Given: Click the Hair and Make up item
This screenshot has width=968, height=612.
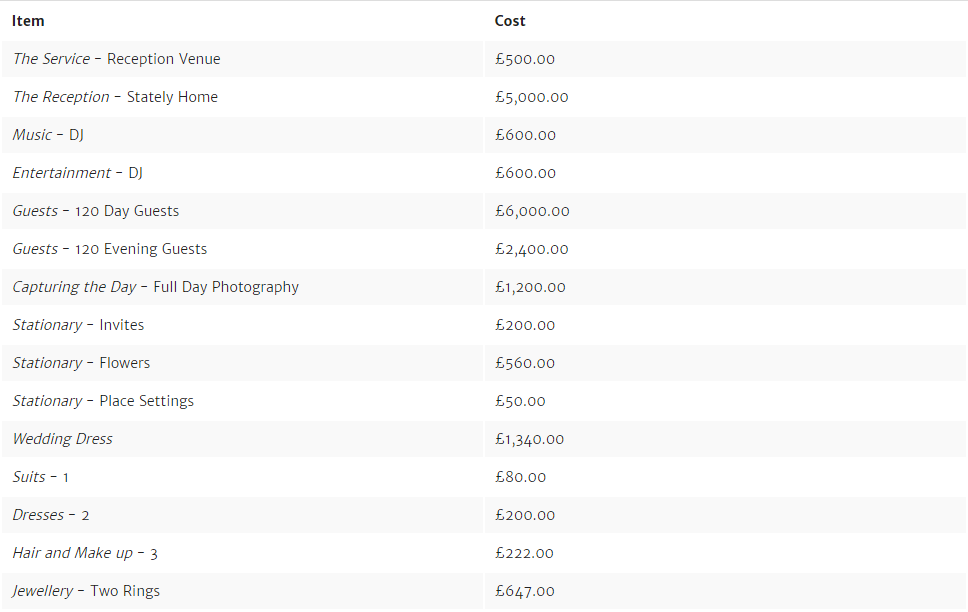Looking at the screenshot, I should (85, 553).
